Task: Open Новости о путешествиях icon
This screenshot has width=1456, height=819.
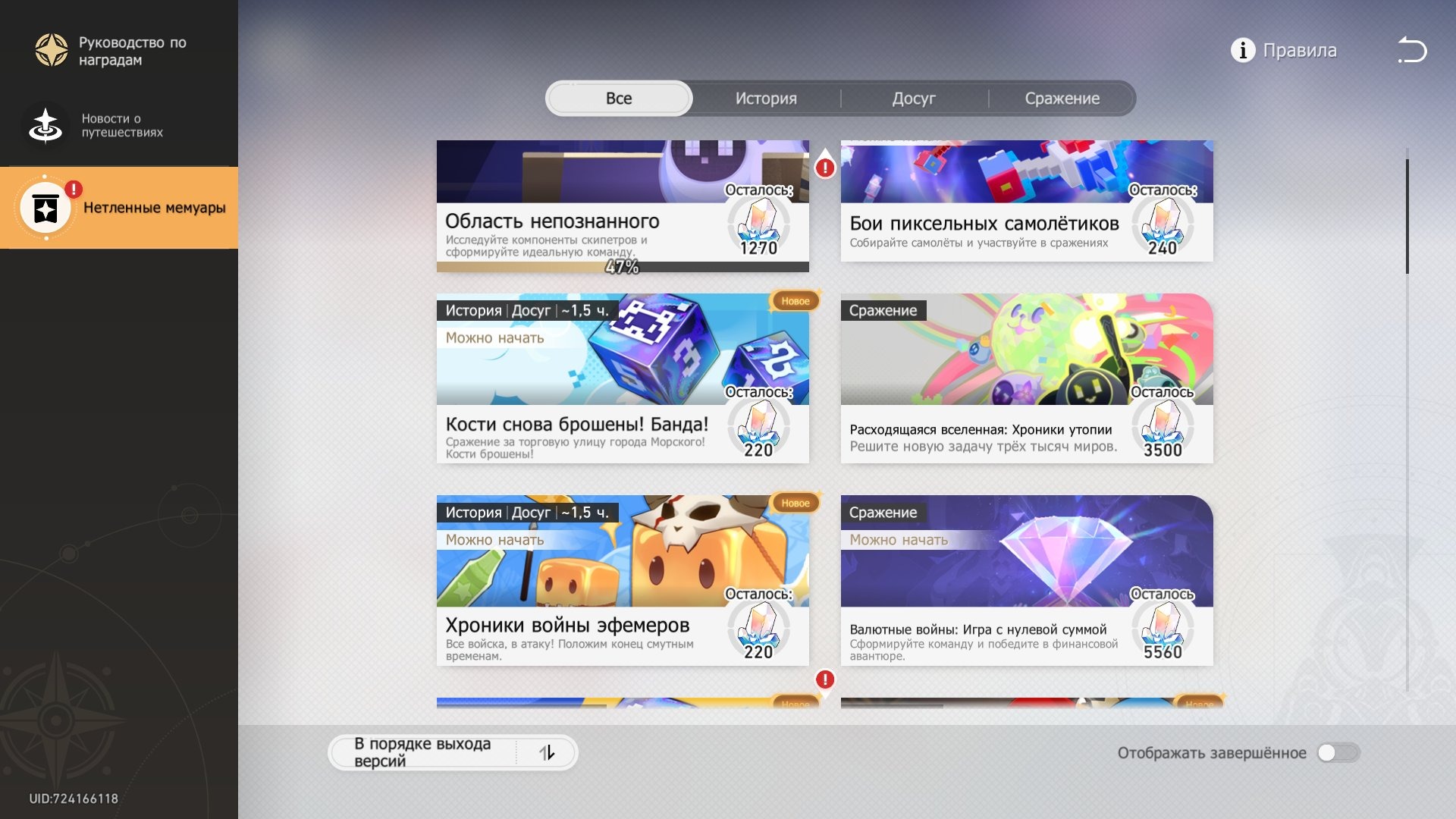Action: point(45,125)
